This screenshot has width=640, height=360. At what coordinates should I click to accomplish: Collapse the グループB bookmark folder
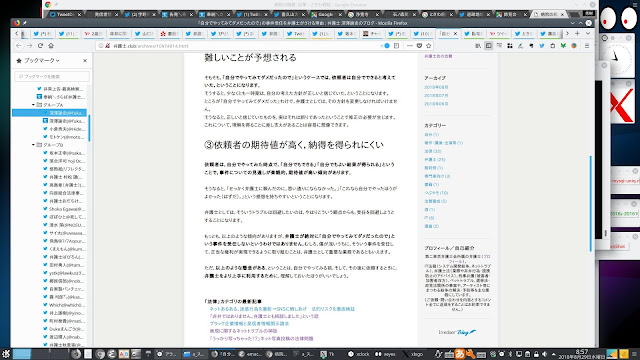coord(33,145)
